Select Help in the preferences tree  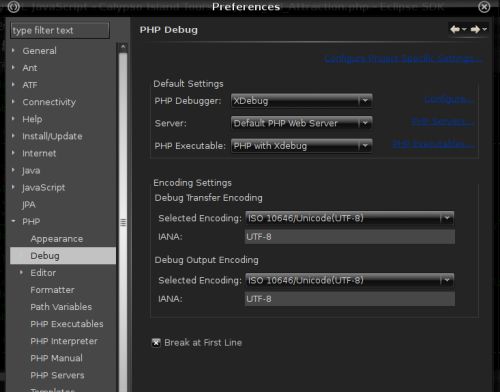point(32,119)
